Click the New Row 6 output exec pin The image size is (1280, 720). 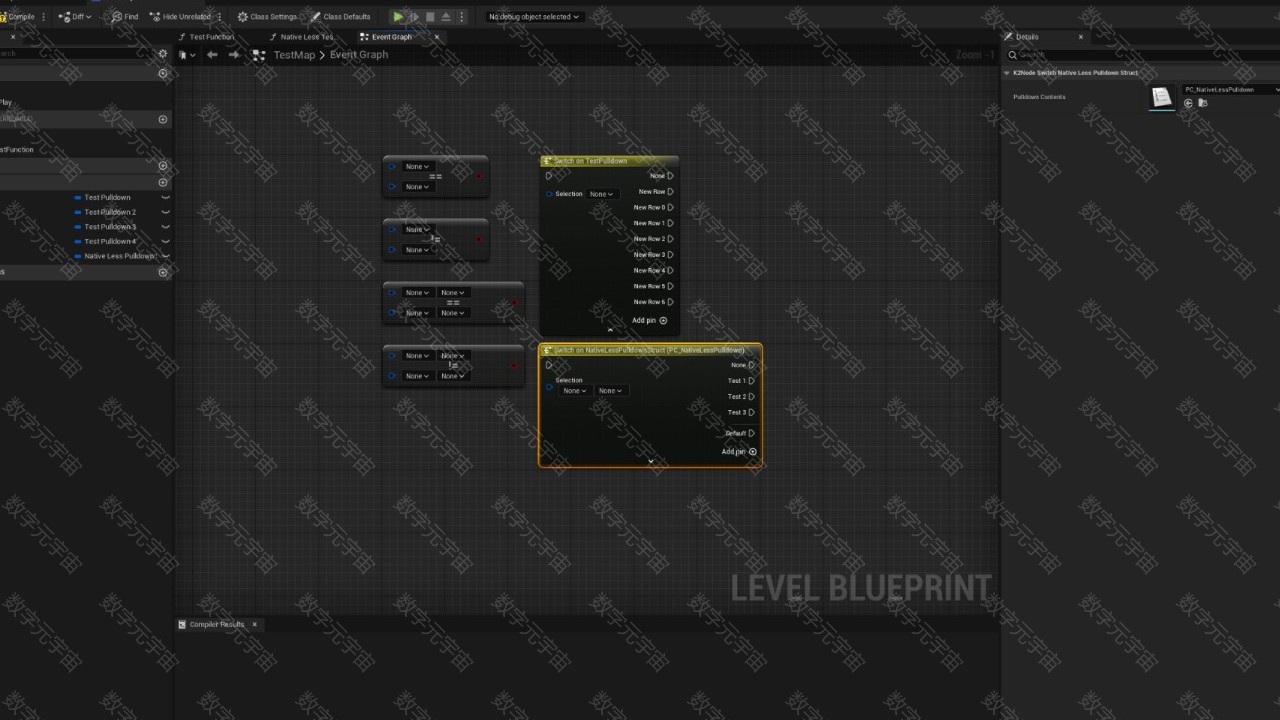(670, 302)
